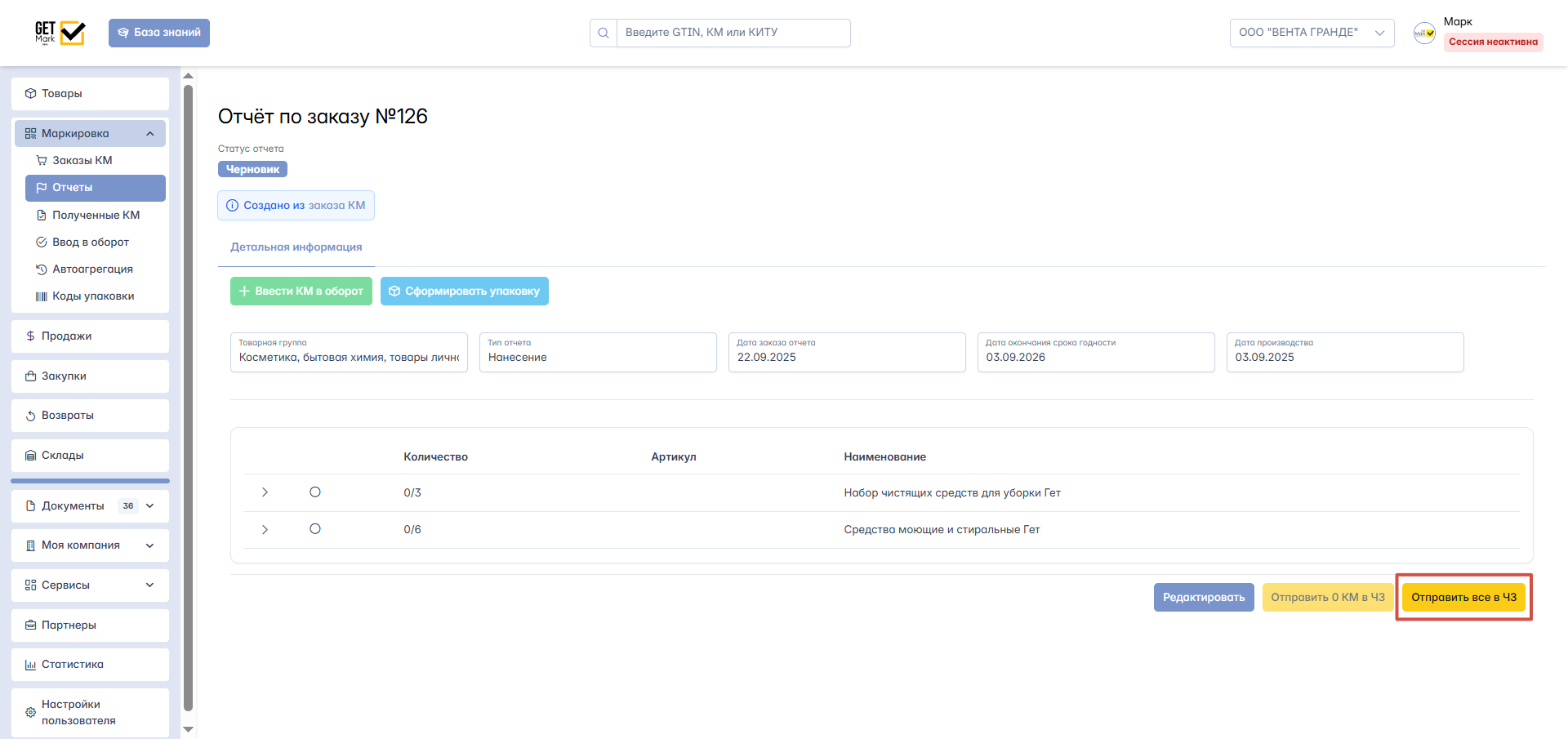
Task: Open Настройки пользователя settings
Action: click(90, 713)
